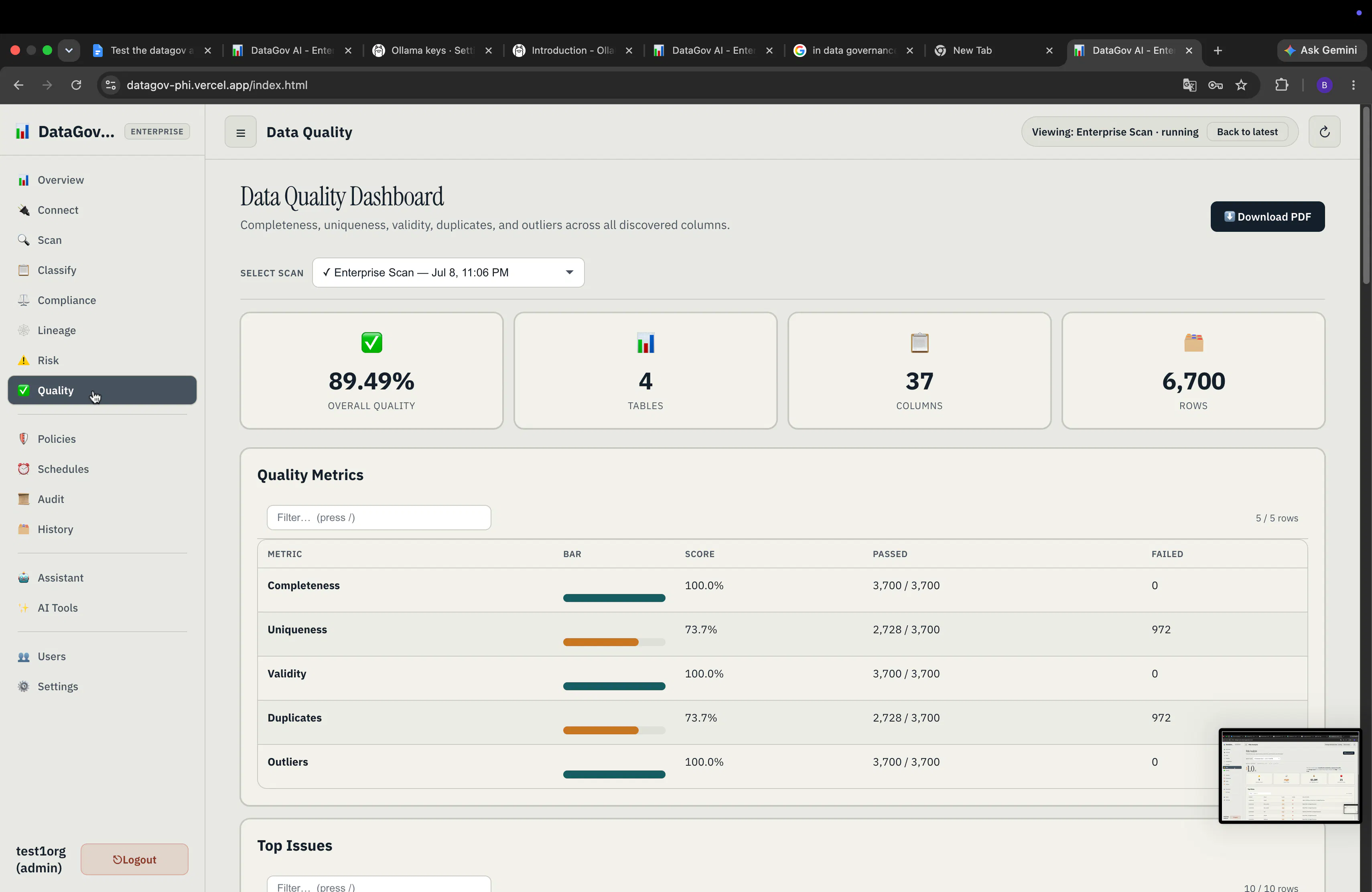Open app Settings in sidebar

tap(102, 686)
